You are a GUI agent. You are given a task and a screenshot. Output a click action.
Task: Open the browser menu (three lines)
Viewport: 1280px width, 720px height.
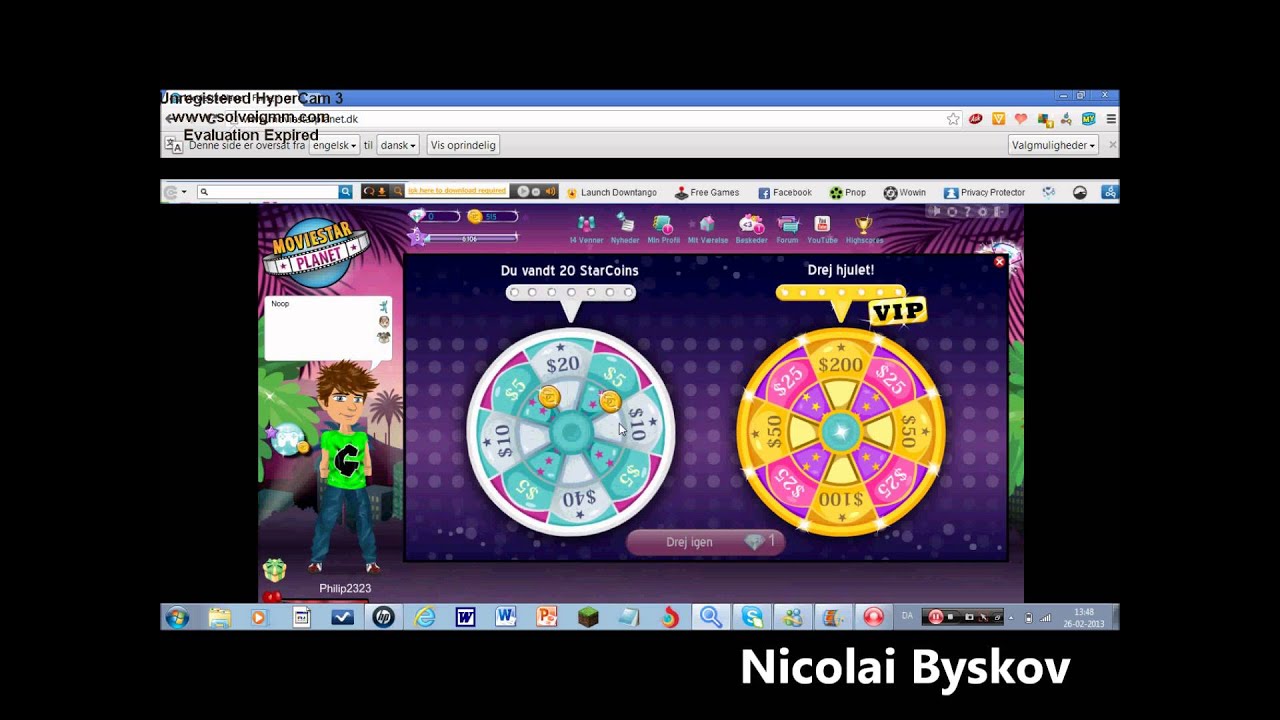(x=1111, y=119)
